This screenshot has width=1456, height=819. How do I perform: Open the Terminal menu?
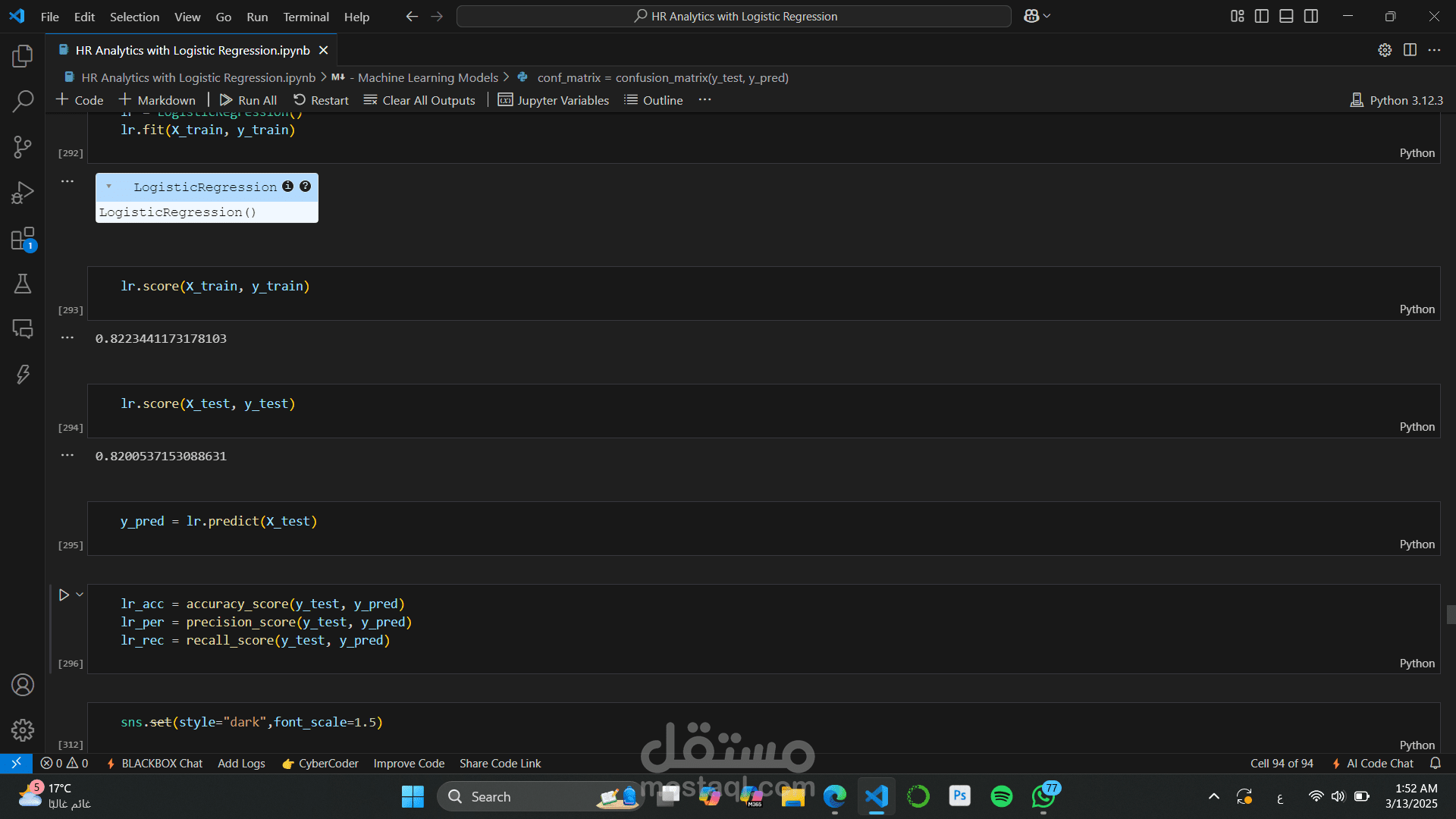point(306,17)
